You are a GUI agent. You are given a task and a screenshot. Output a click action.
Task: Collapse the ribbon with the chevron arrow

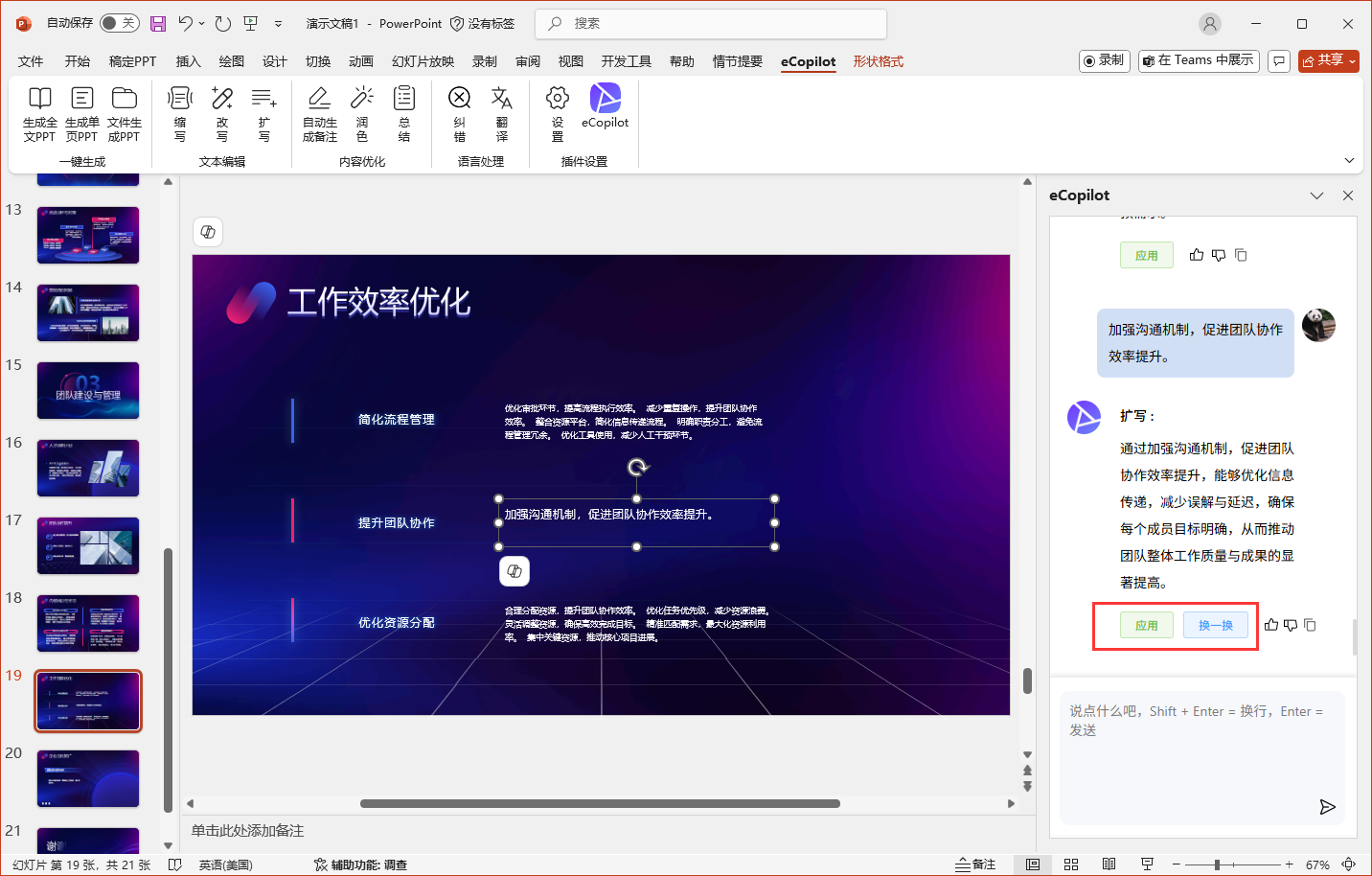(x=1349, y=161)
